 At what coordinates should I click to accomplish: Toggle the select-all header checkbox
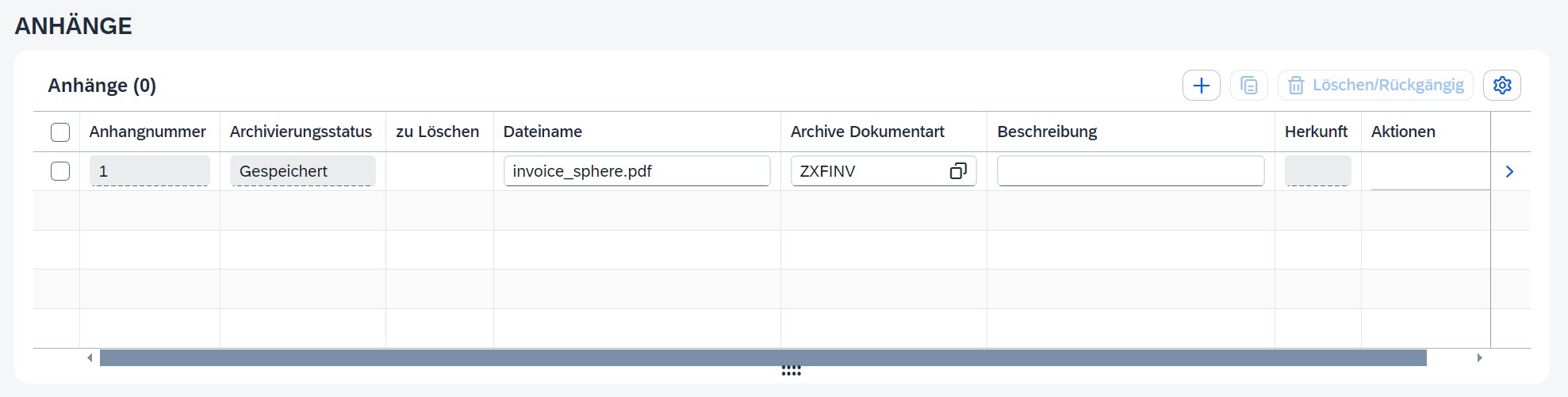click(60, 132)
